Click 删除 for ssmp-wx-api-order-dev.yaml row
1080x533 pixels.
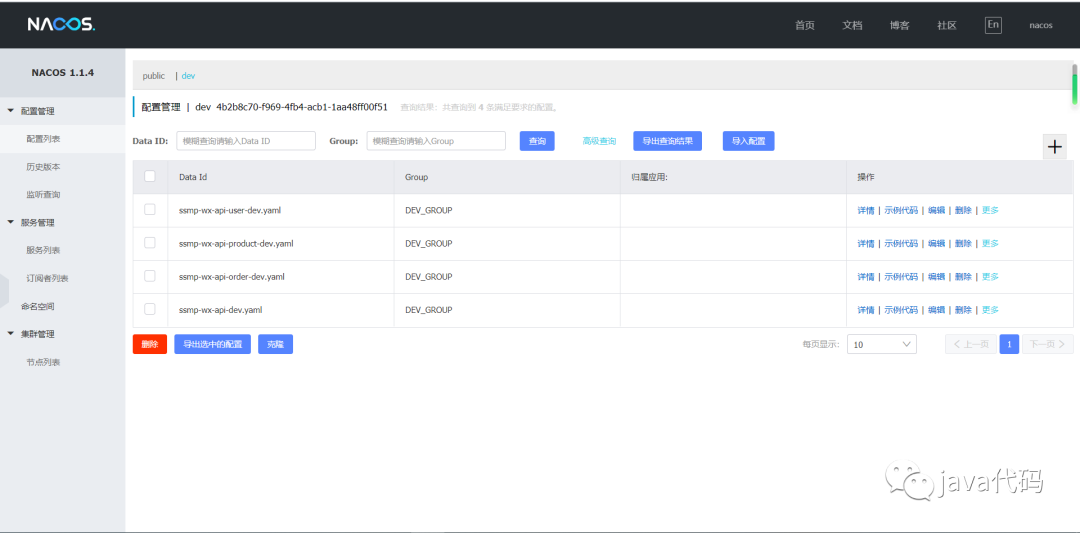[x=963, y=277]
